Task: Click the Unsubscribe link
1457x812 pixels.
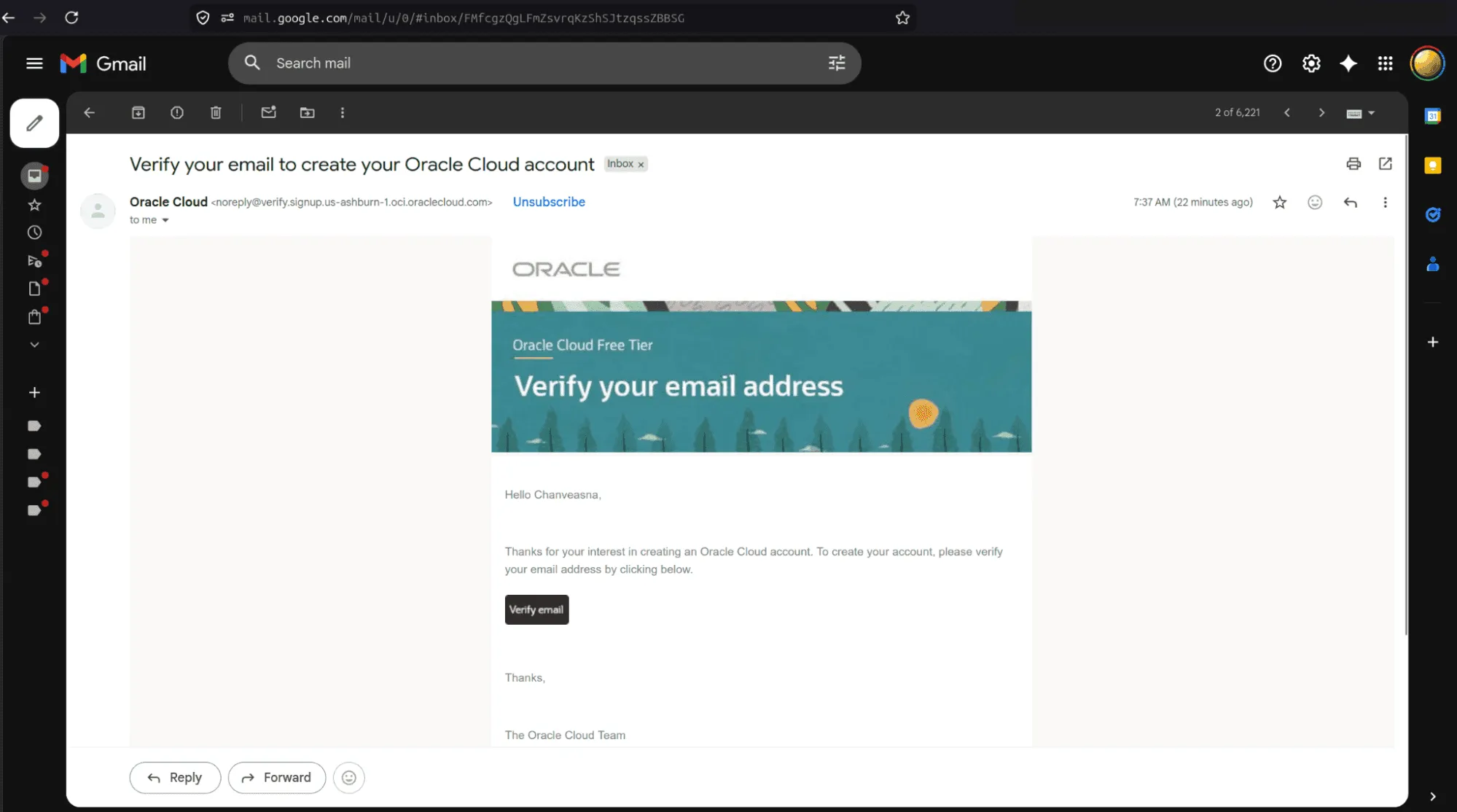Action: 549,202
